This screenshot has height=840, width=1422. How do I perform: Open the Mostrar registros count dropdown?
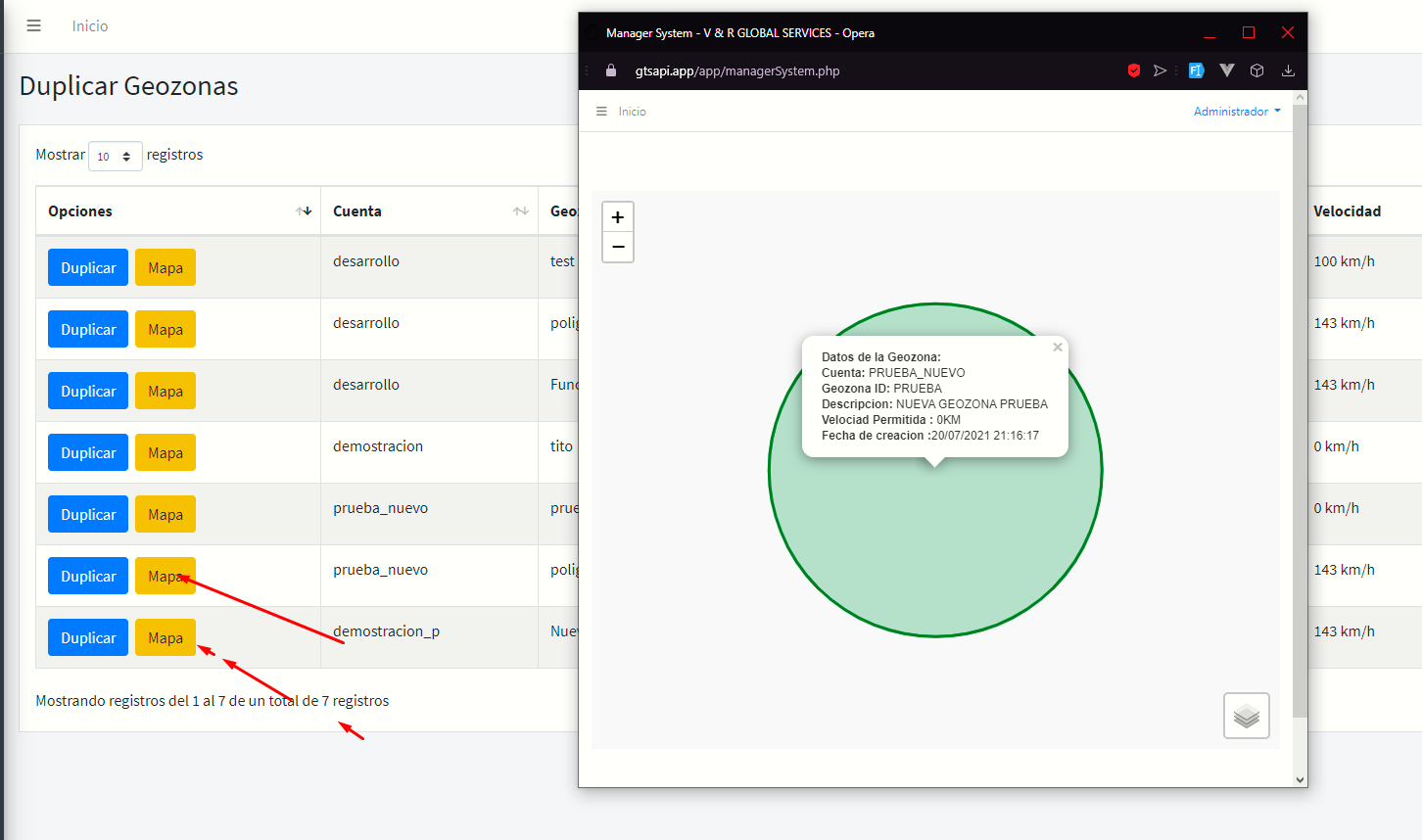click(x=115, y=157)
